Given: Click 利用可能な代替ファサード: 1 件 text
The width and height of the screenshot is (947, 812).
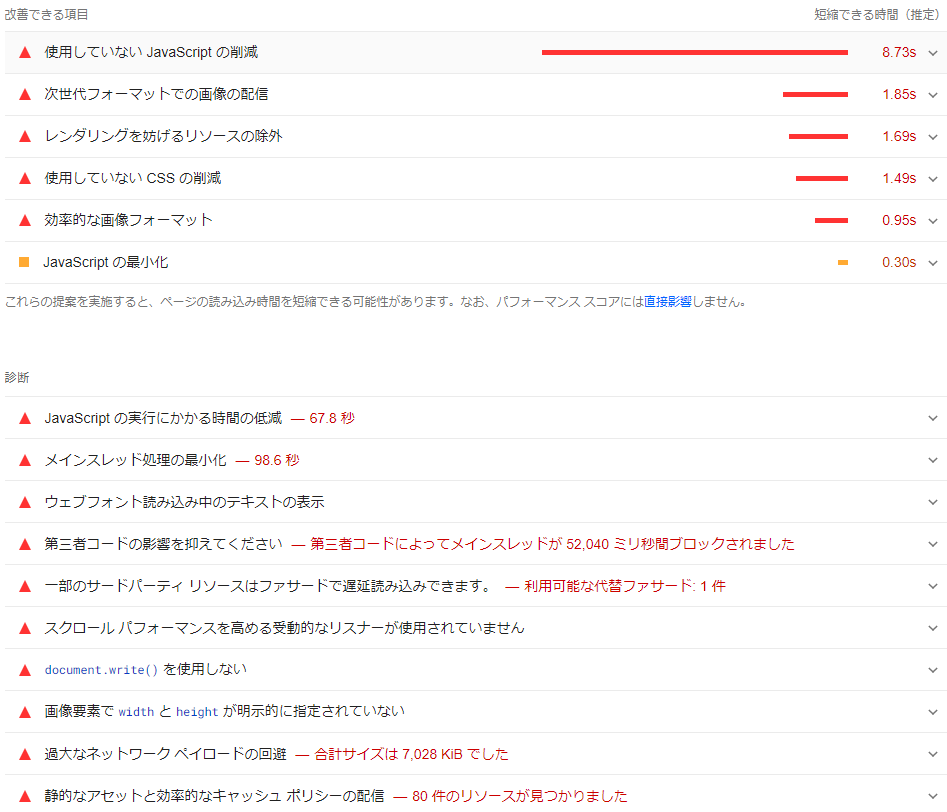Looking at the screenshot, I should pos(624,586).
